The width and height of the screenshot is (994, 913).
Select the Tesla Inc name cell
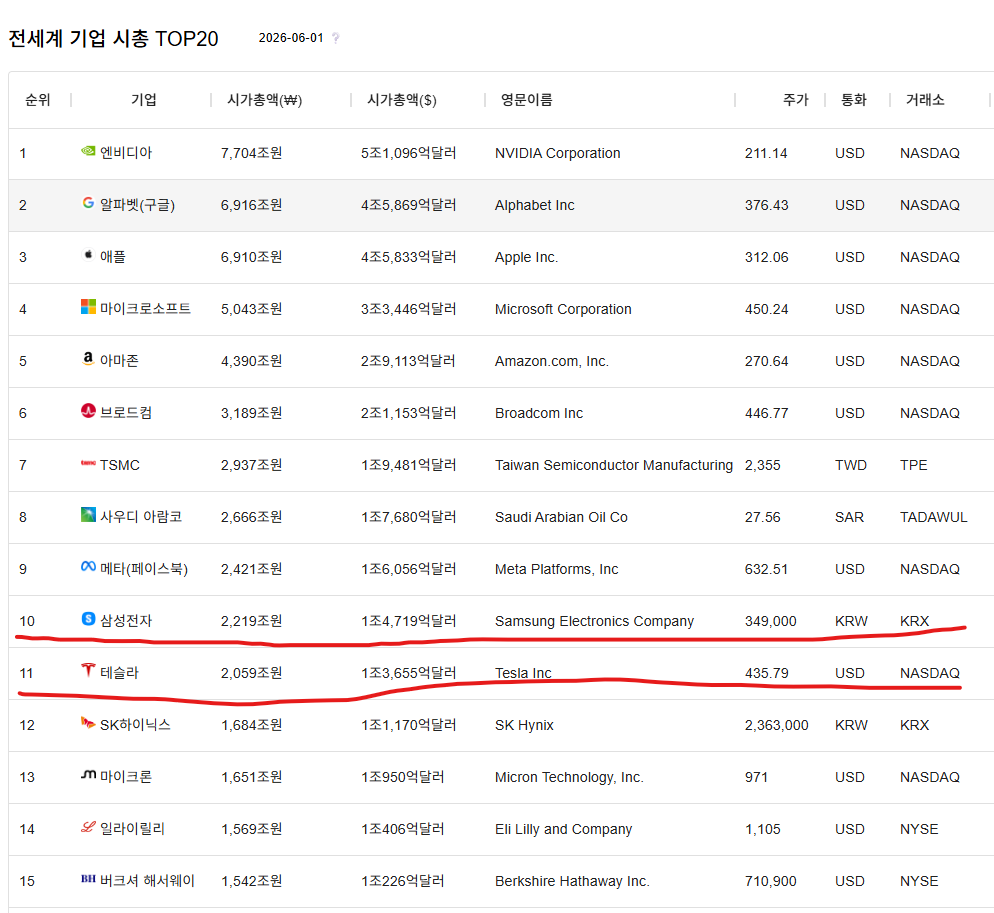click(523, 673)
